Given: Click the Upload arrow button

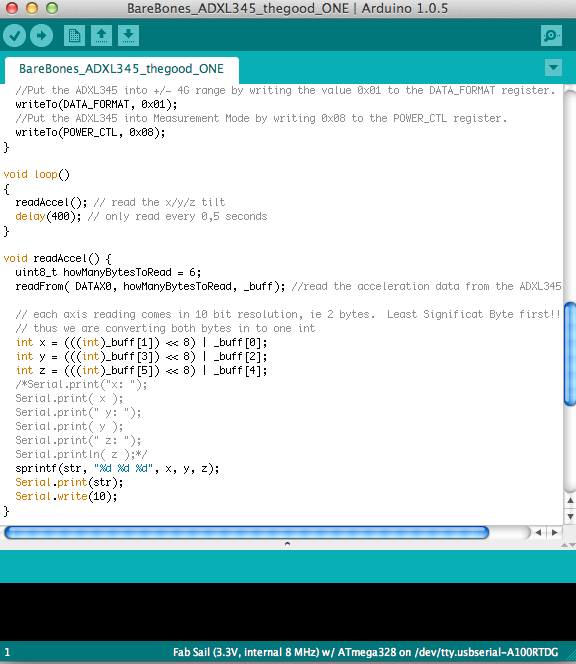Looking at the screenshot, I should point(41,36).
